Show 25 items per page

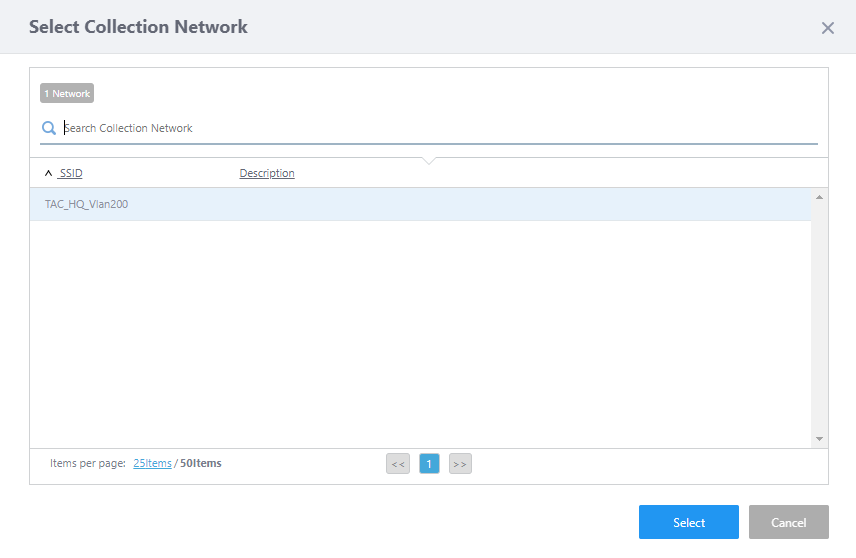coord(152,463)
